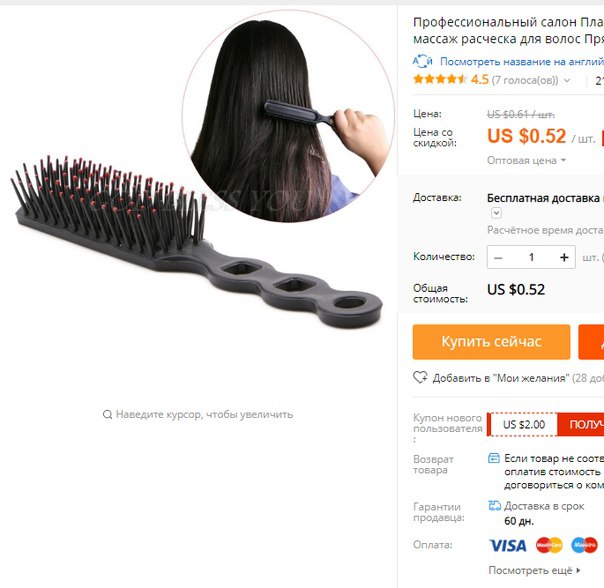The height and width of the screenshot is (588, 604).
Task: Increase quantity with the plus button
Action: coord(564,257)
